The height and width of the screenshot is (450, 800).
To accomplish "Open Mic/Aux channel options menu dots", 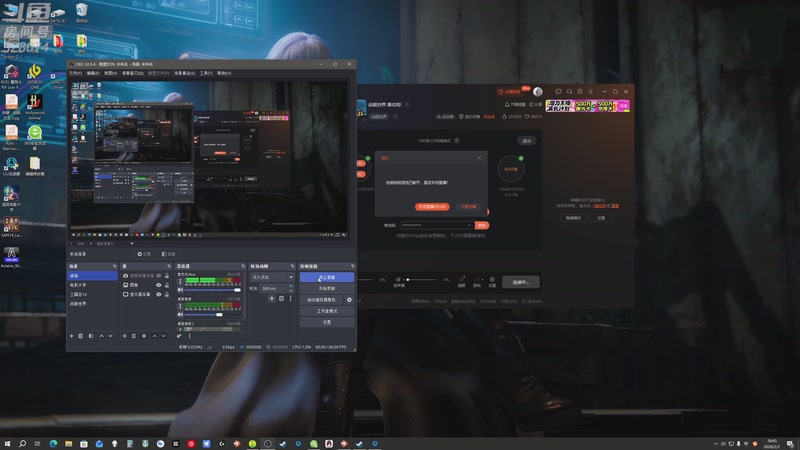I will [x=180, y=282].
